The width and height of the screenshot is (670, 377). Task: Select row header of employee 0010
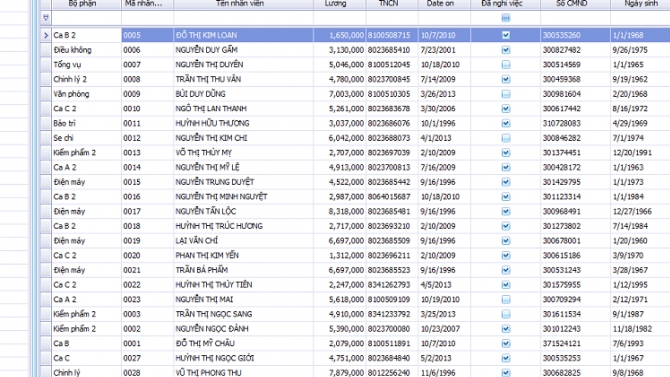pos(46,109)
